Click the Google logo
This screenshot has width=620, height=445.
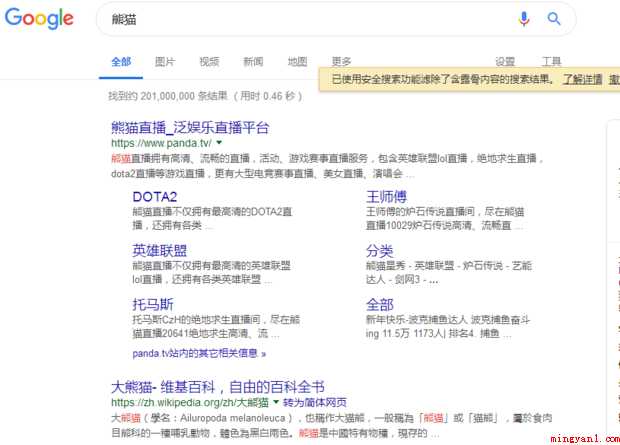[39, 18]
